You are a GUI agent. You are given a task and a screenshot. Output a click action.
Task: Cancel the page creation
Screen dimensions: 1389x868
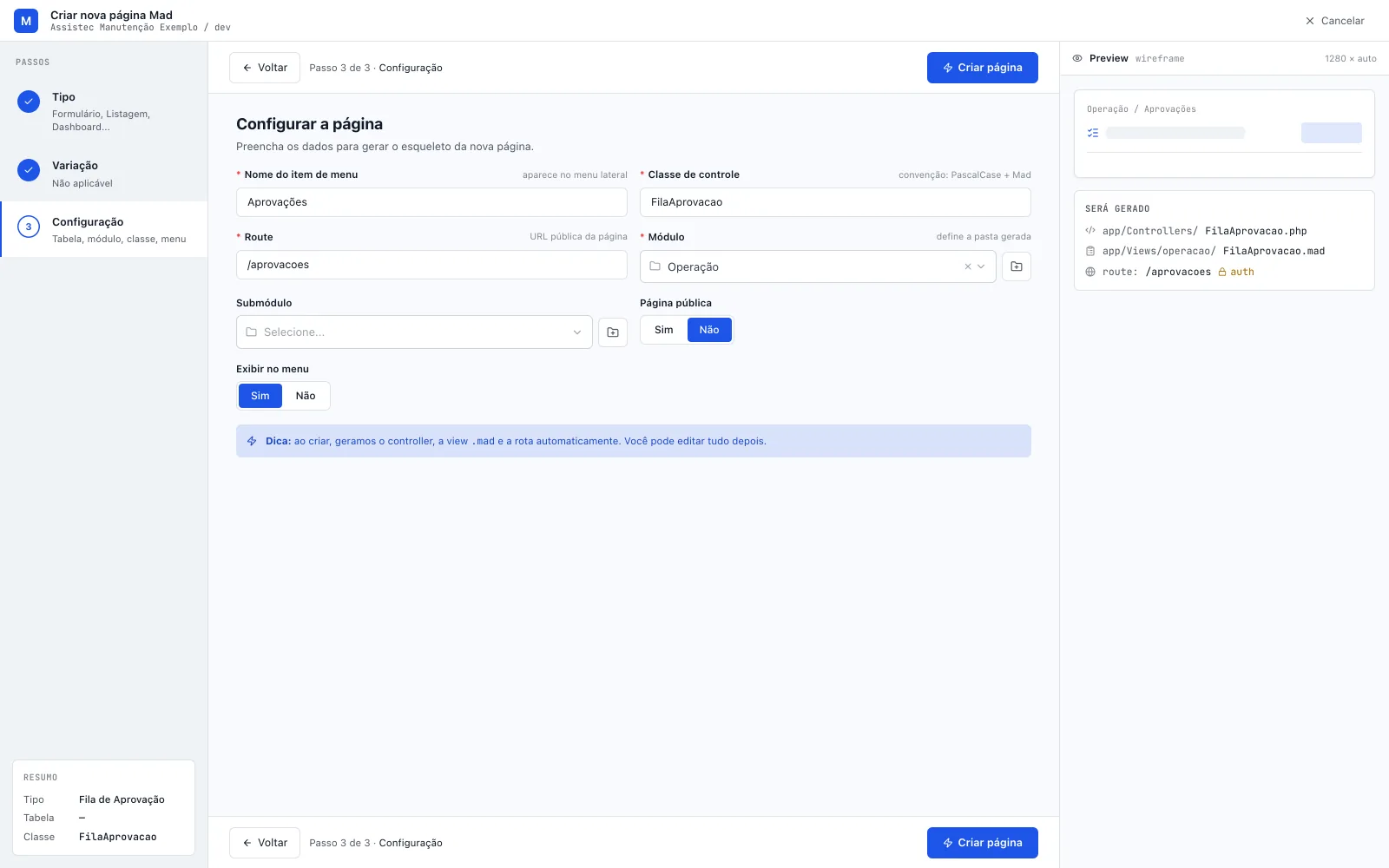[1335, 21]
